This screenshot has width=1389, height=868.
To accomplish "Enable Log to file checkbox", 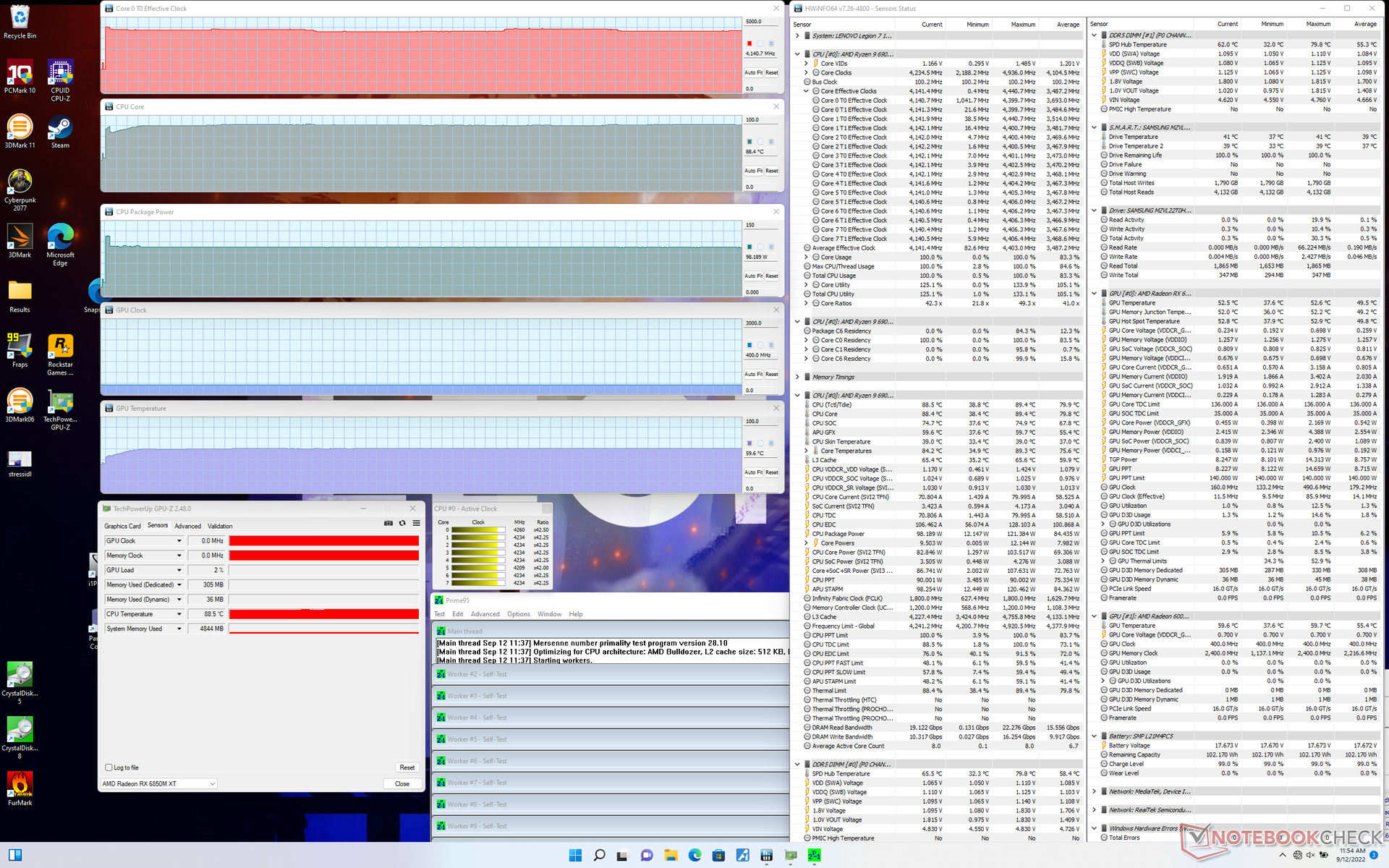I will click(109, 767).
